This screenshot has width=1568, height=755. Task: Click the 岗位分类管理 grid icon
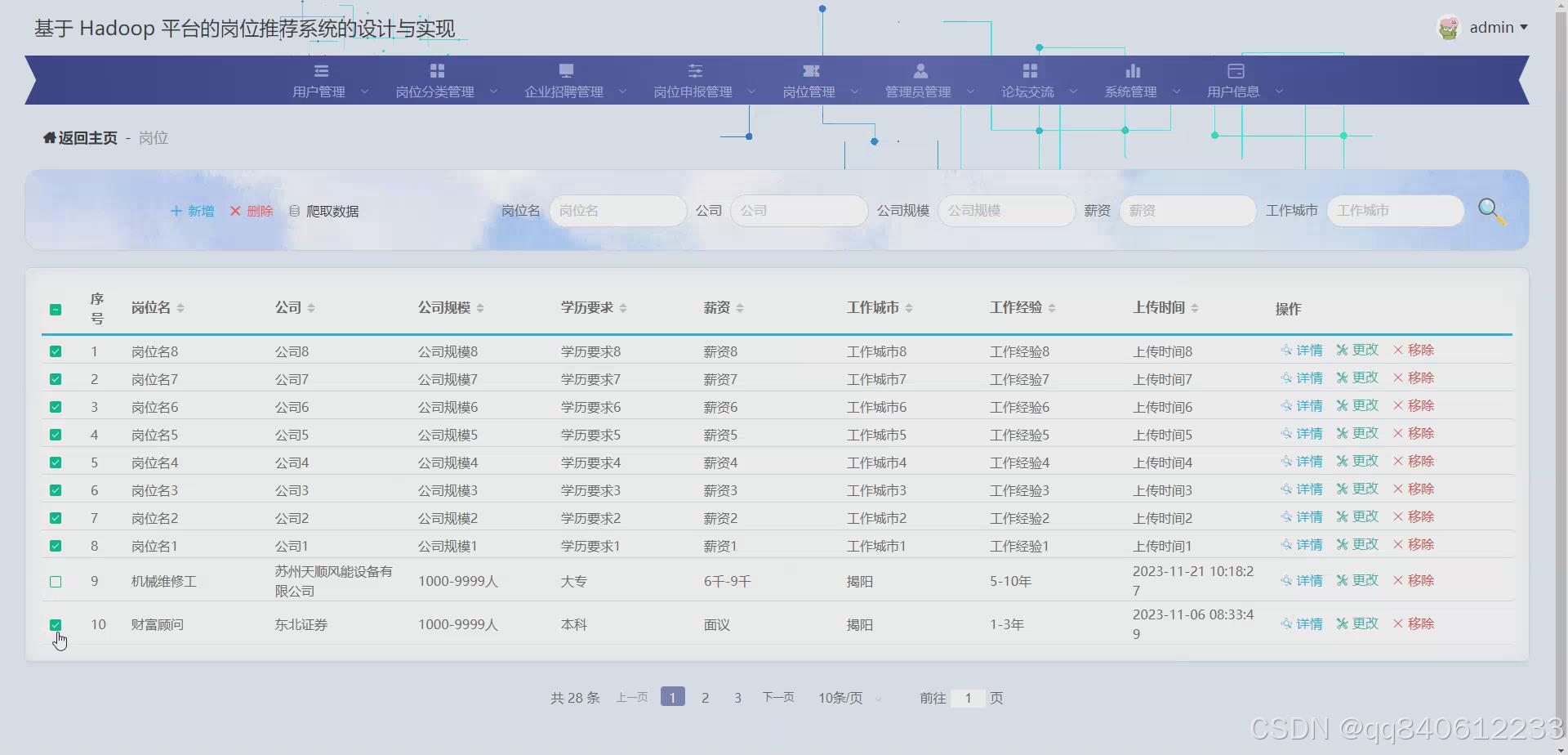[x=437, y=71]
